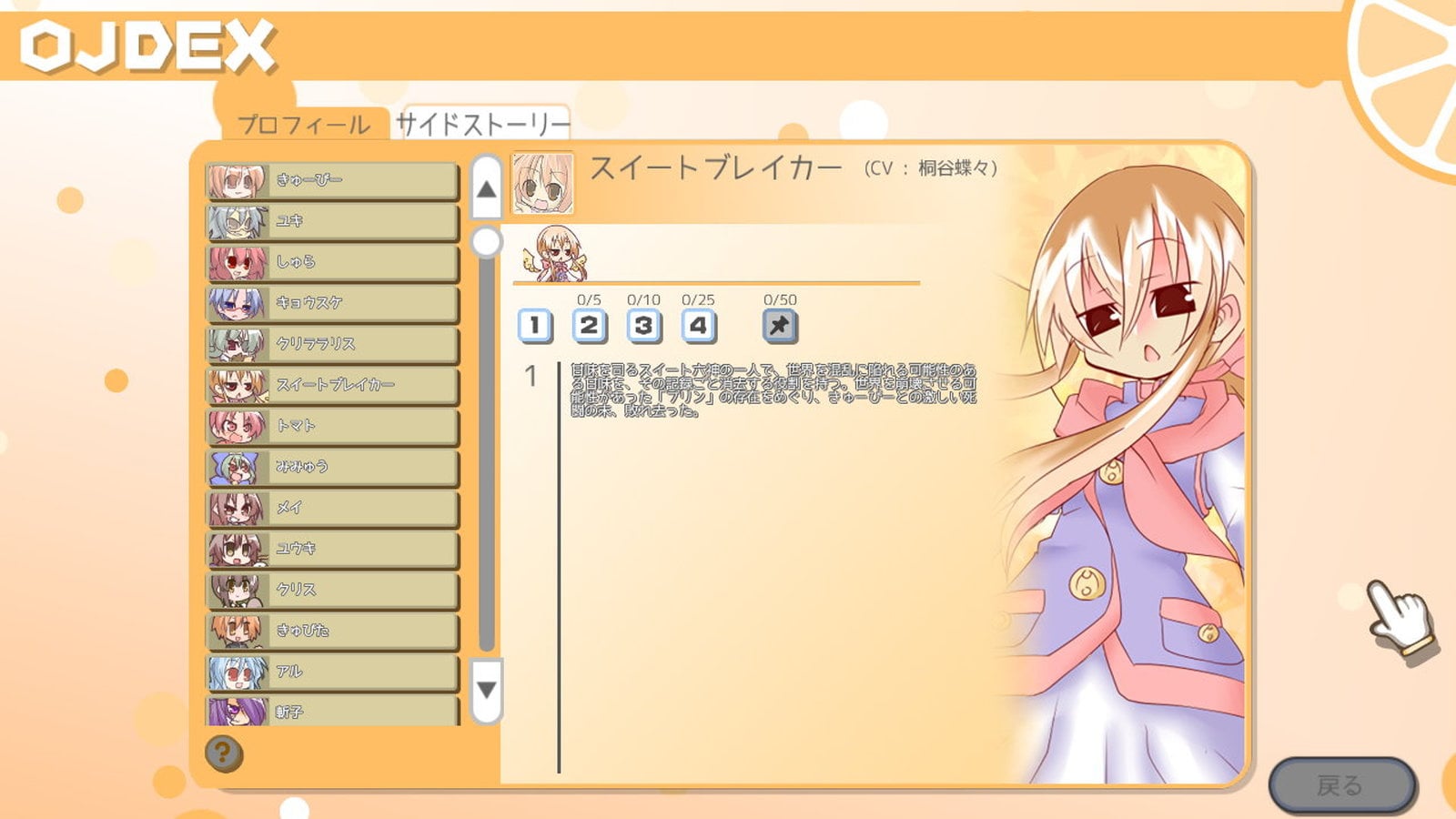Choose ユキ in the character list
Image resolution: width=1456 pixels, height=819 pixels.
pos(332,221)
